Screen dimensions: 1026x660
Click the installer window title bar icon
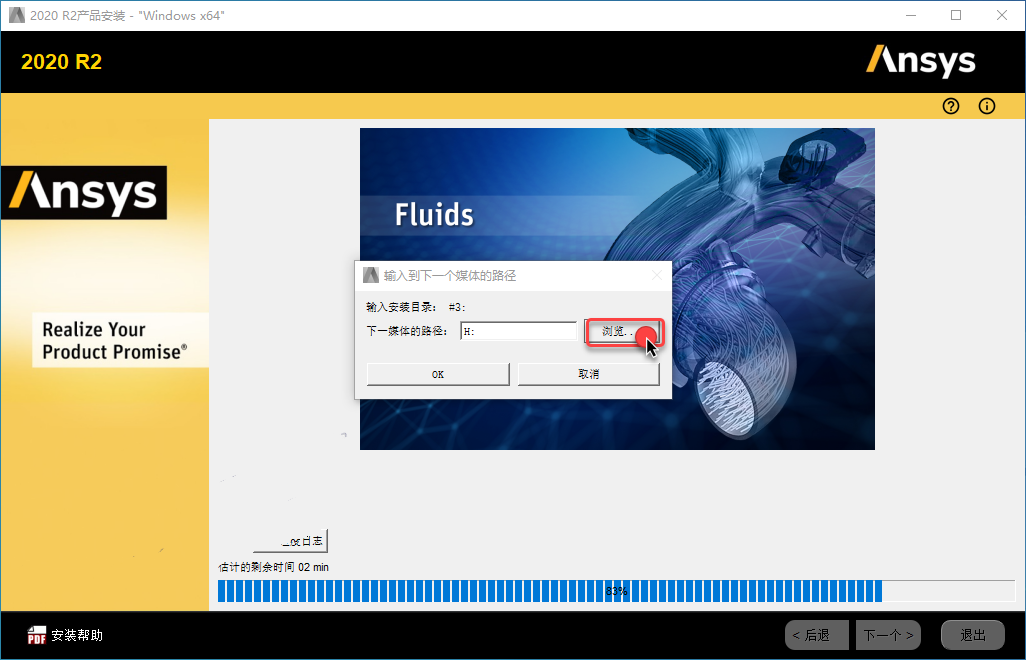click(x=16, y=15)
